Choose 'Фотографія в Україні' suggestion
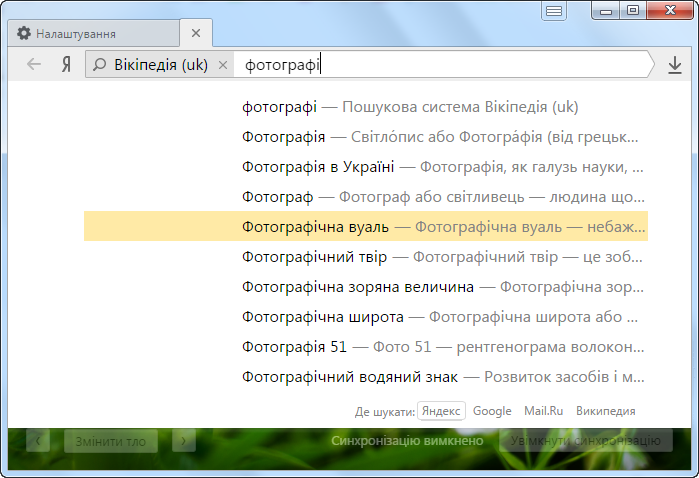 (366, 167)
